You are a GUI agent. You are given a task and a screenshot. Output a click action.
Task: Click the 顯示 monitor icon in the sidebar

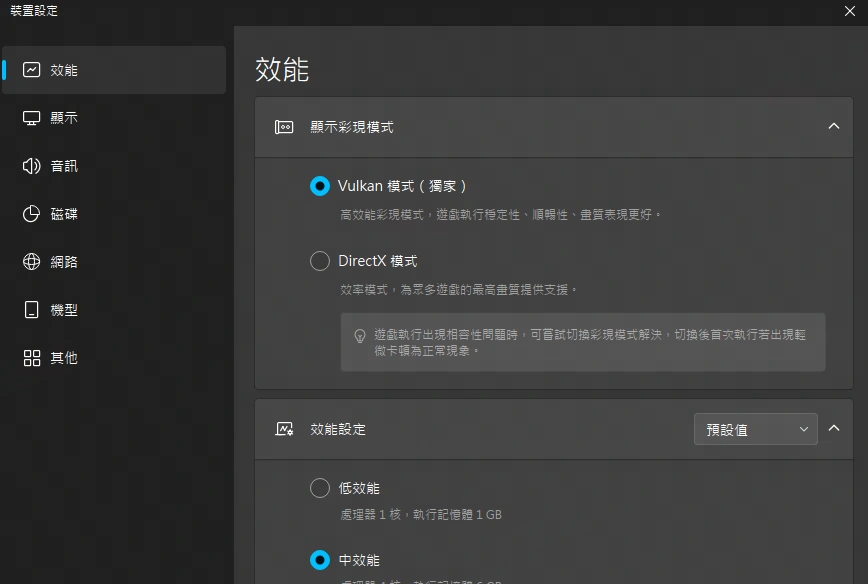coord(33,118)
